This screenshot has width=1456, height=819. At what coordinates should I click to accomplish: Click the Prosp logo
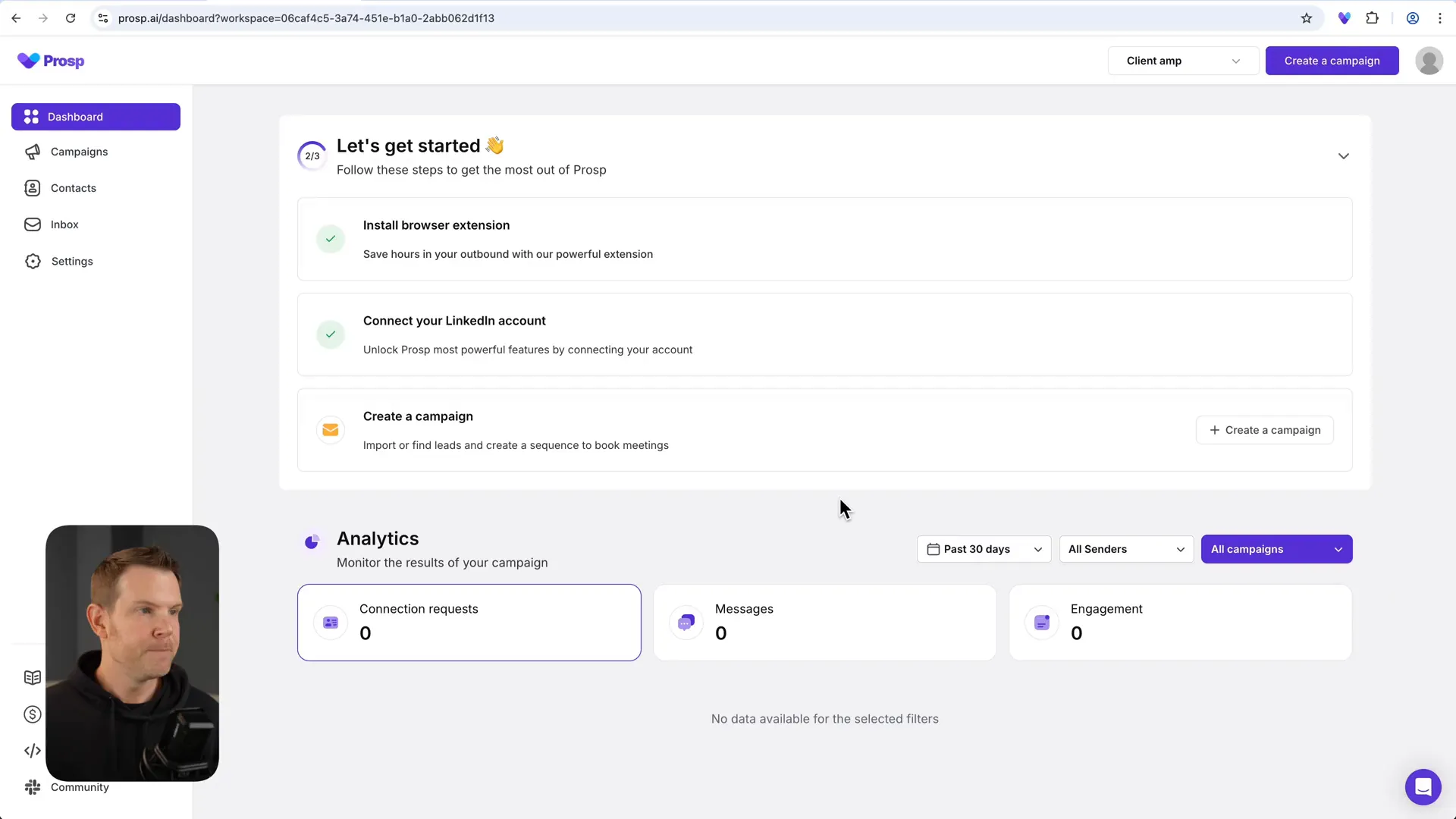tap(51, 61)
